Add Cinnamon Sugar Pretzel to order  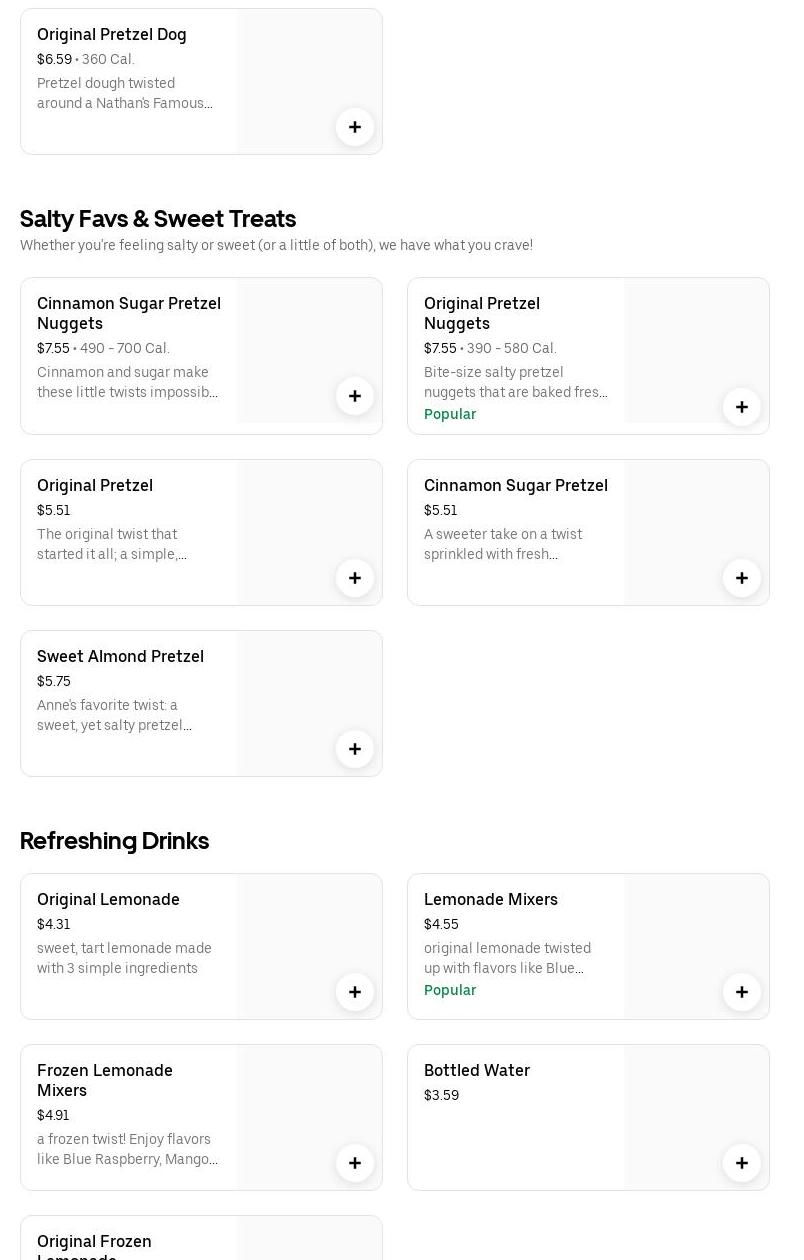(742, 578)
